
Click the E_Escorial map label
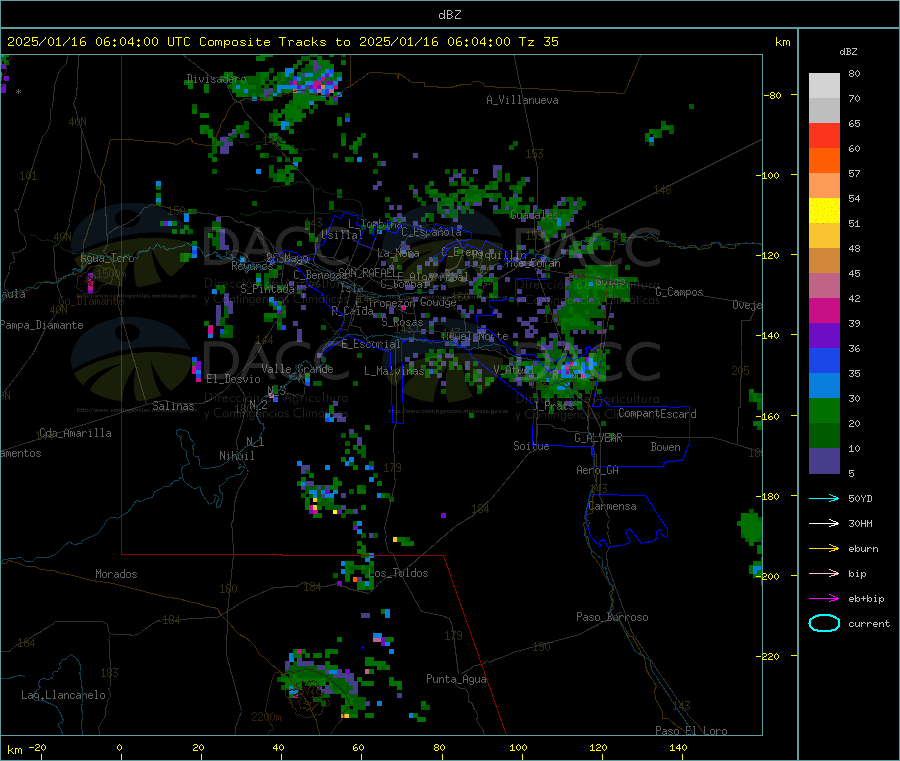[371, 344]
